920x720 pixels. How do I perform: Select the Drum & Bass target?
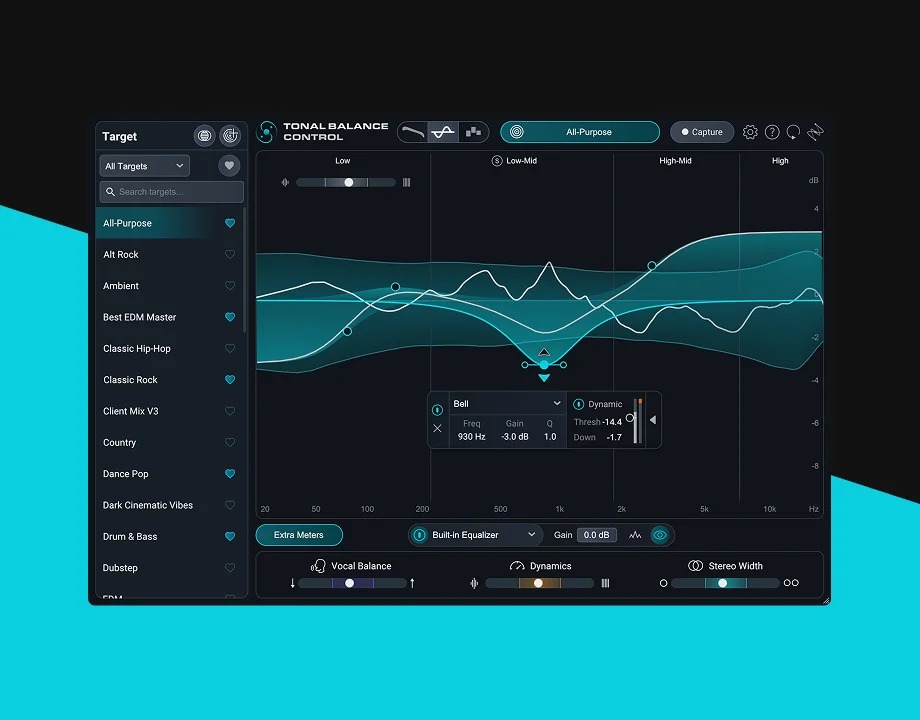(x=169, y=536)
